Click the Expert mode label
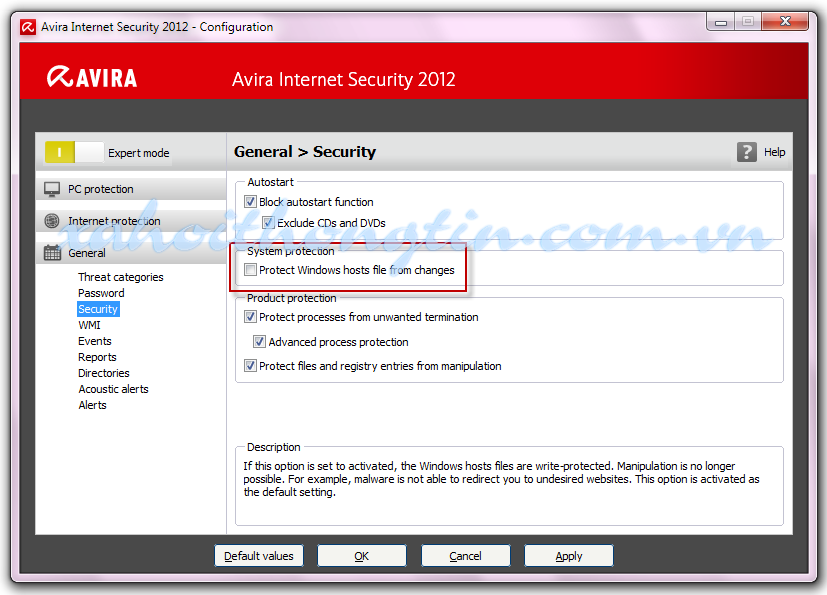Image resolution: width=827 pixels, height=595 pixels. coord(139,153)
